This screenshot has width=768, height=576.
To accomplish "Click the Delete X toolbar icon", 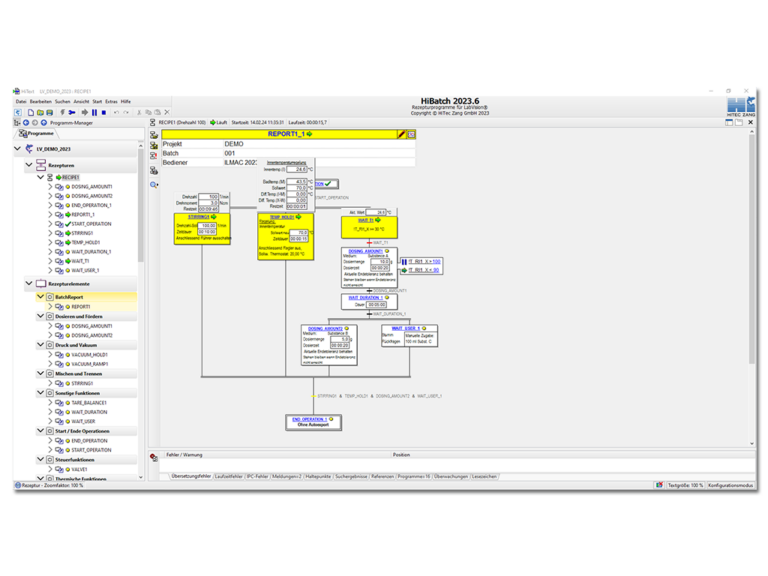I will [167, 112].
